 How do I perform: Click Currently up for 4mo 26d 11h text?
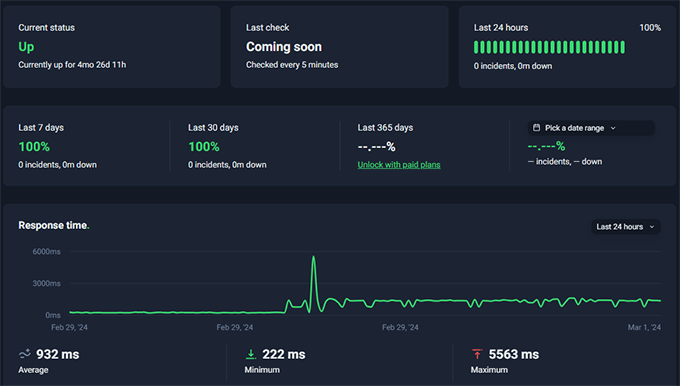(72, 65)
